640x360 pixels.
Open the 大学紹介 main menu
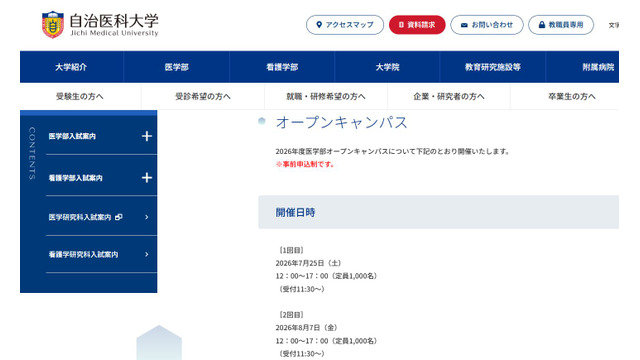(x=71, y=67)
